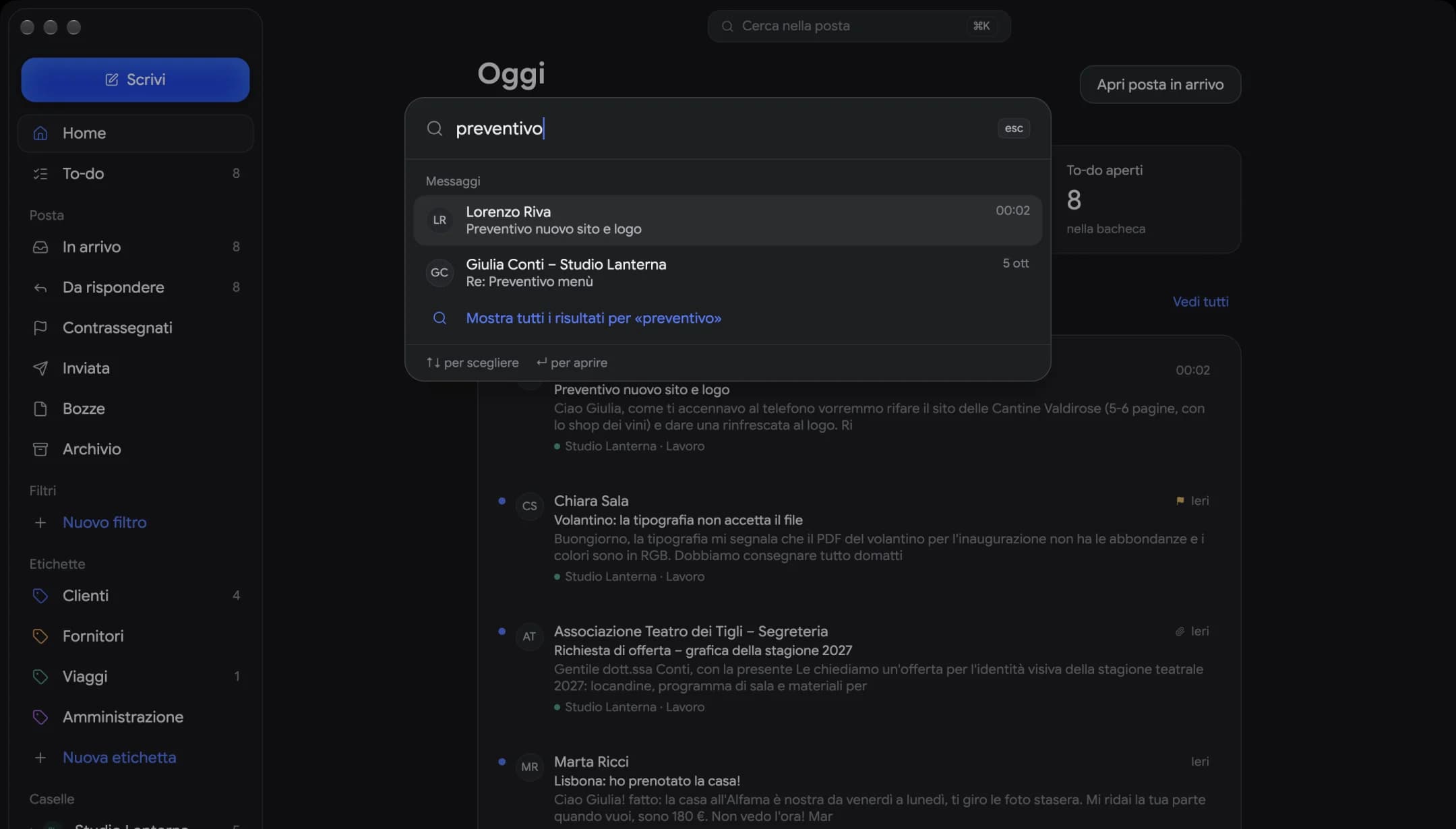This screenshot has width=1456, height=829.
Task: Click the MR avatar for Marta Ricci
Action: 530,767
